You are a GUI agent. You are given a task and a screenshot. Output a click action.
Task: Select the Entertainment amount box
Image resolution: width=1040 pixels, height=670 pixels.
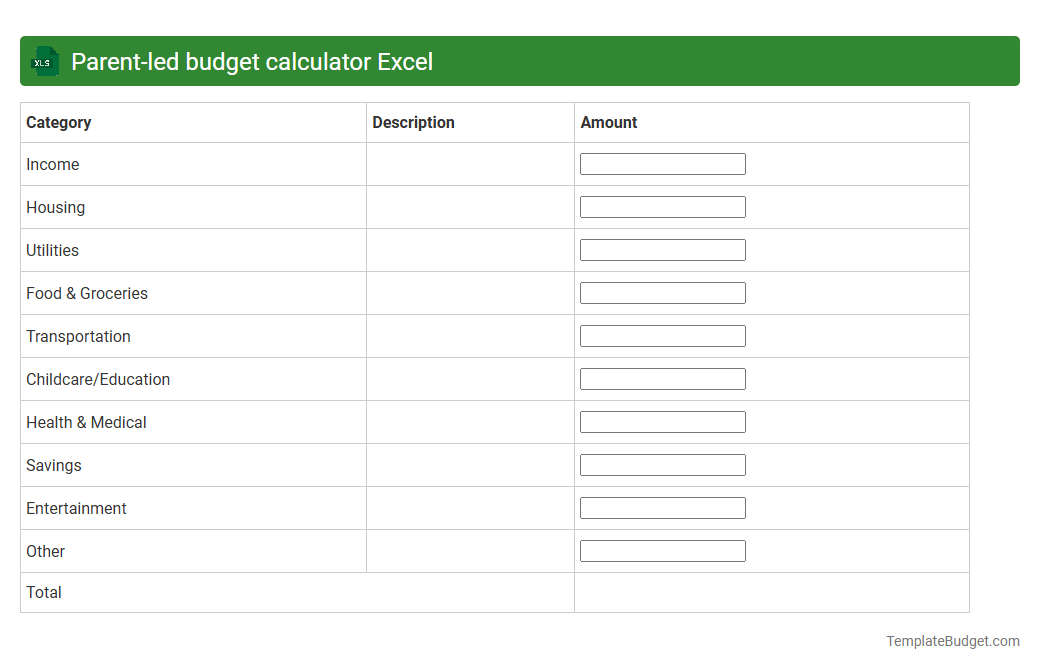coord(662,507)
